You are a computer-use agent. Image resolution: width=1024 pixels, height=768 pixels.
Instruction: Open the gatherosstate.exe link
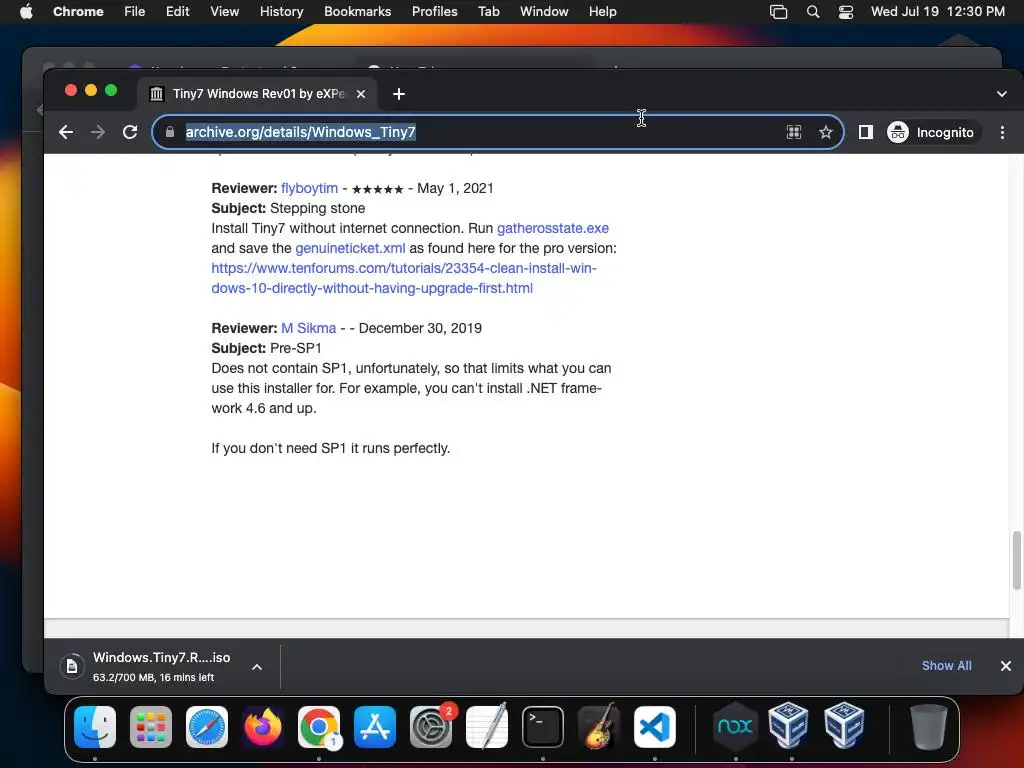[552, 228]
